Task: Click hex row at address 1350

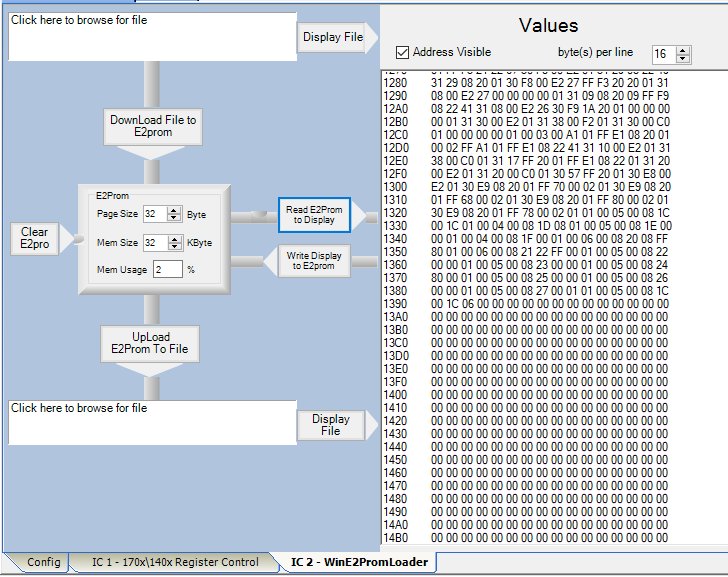Action: (526, 252)
